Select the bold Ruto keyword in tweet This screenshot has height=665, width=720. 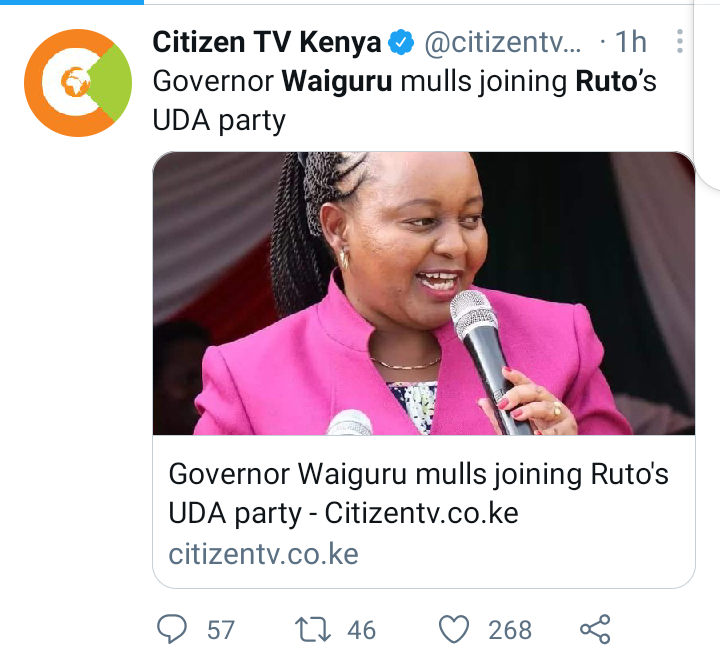pos(605,81)
